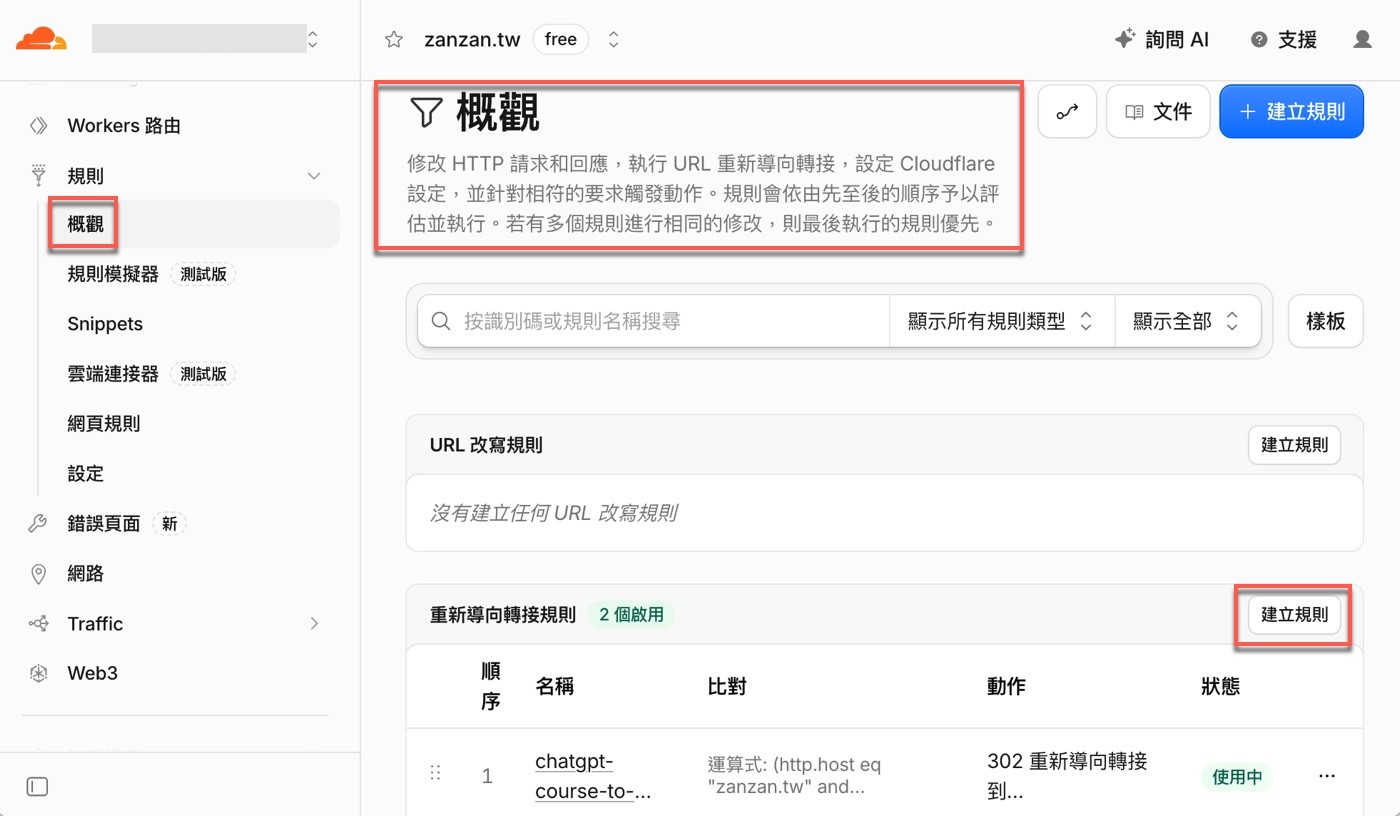This screenshot has height=816, width=1400.
Task: Collapse the sidebar panel toggle icon
Action: coord(38,787)
